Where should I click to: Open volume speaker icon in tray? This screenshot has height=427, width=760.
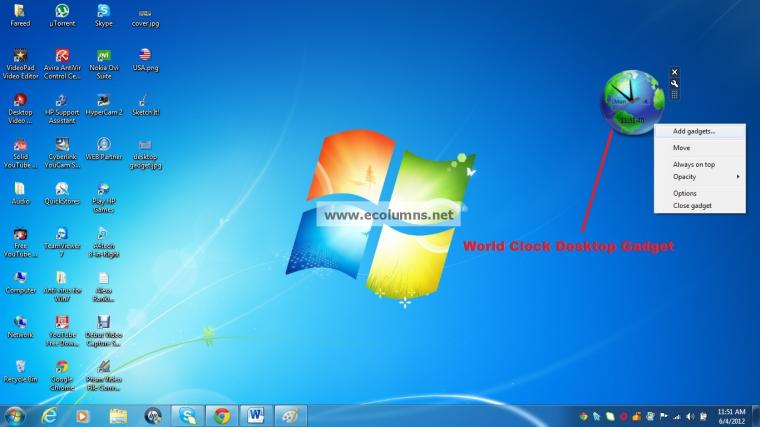[x=690, y=416]
